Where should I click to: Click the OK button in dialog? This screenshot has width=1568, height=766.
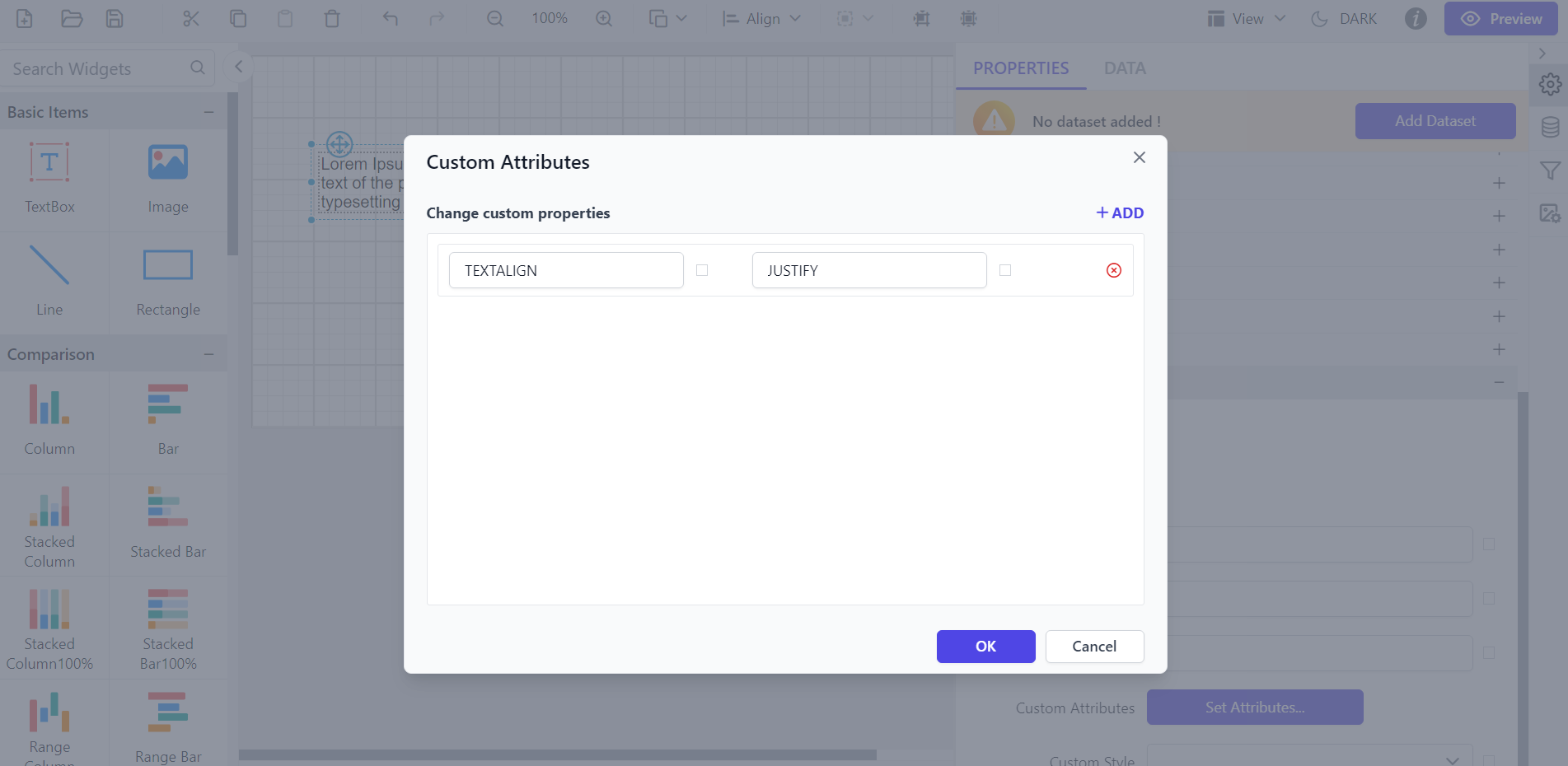[985, 647]
